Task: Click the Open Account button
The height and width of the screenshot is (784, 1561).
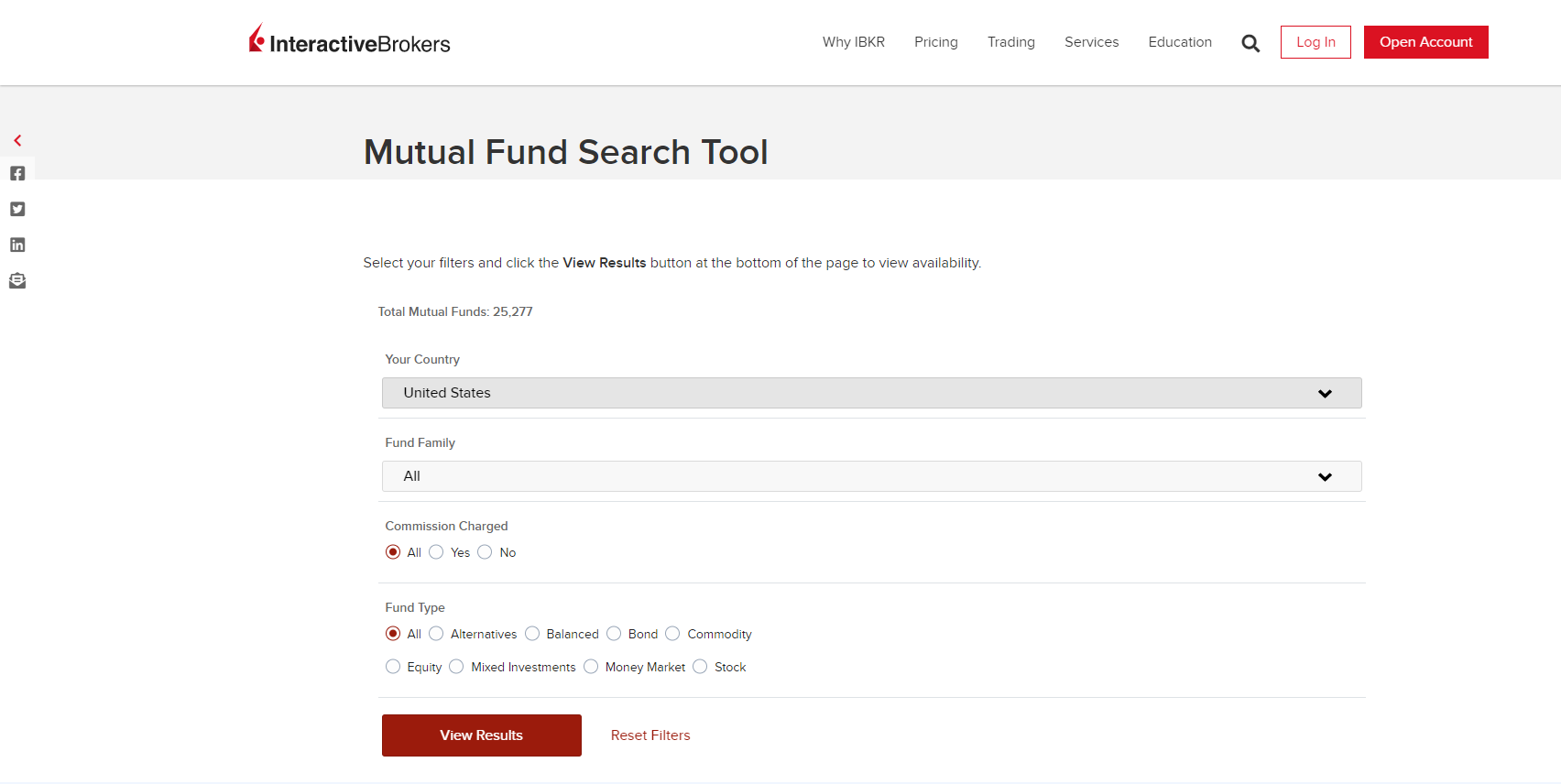Action: pyautogui.click(x=1425, y=42)
